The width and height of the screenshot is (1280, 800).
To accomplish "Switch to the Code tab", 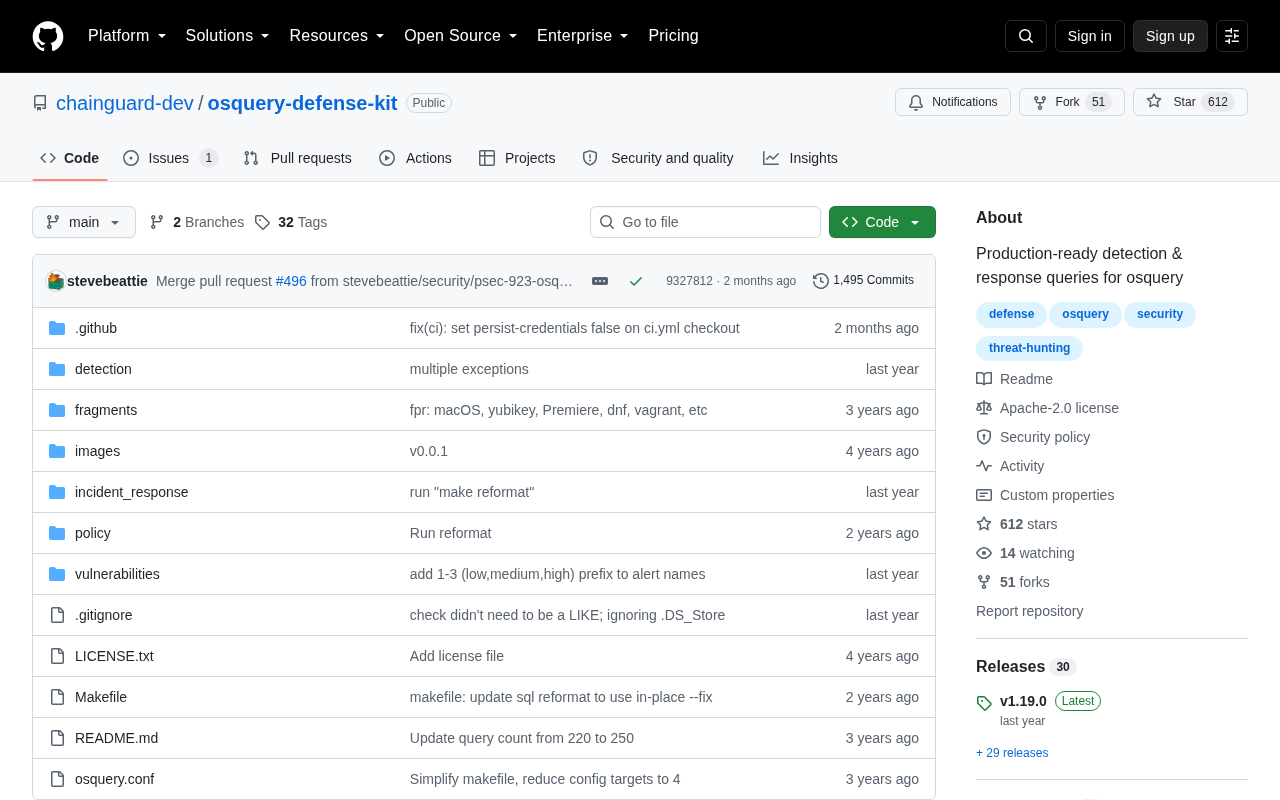I will tap(70, 158).
